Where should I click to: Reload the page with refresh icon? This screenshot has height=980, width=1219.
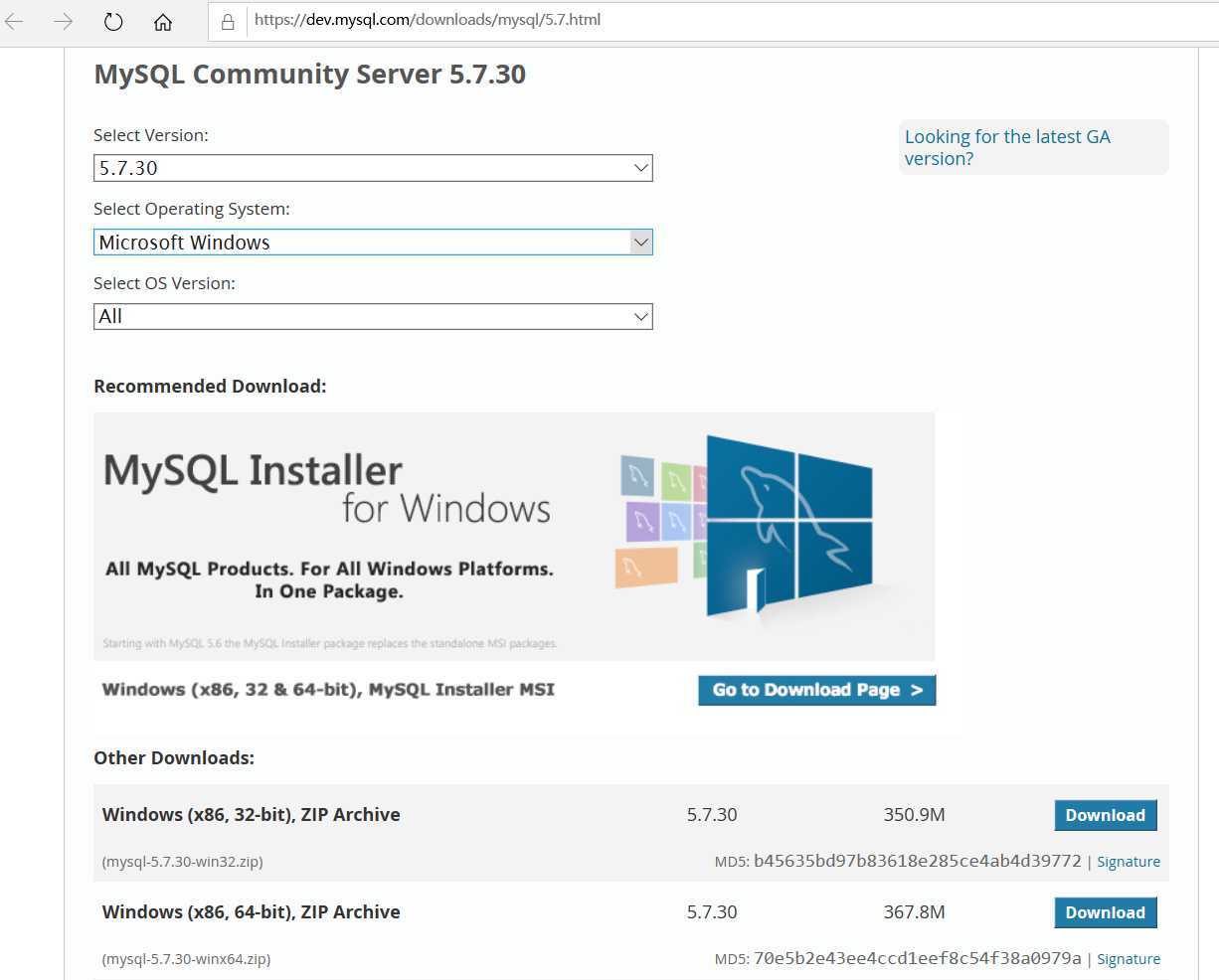[113, 21]
